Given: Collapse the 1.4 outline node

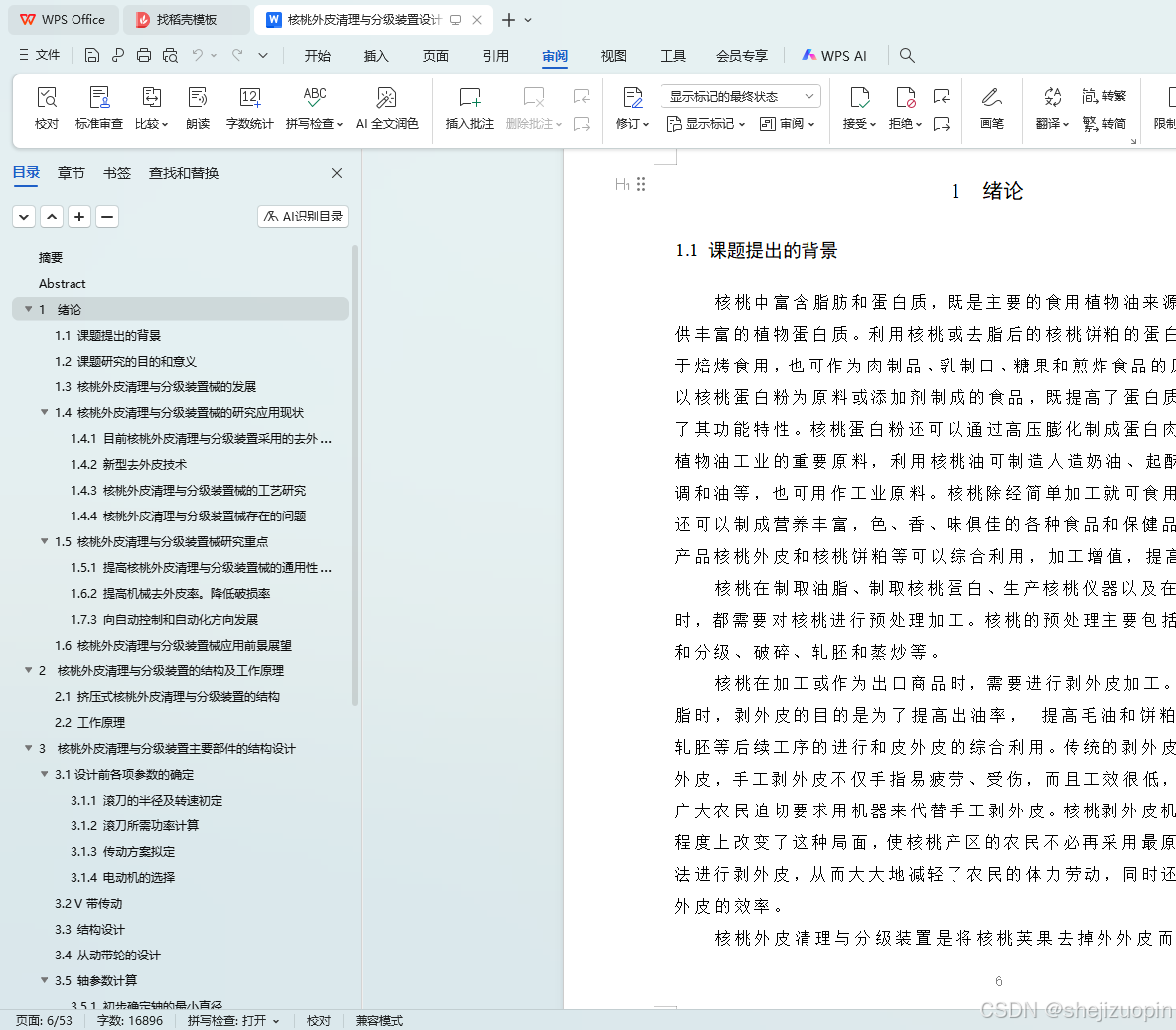Looking at the screenshot, I should point(45,412).
